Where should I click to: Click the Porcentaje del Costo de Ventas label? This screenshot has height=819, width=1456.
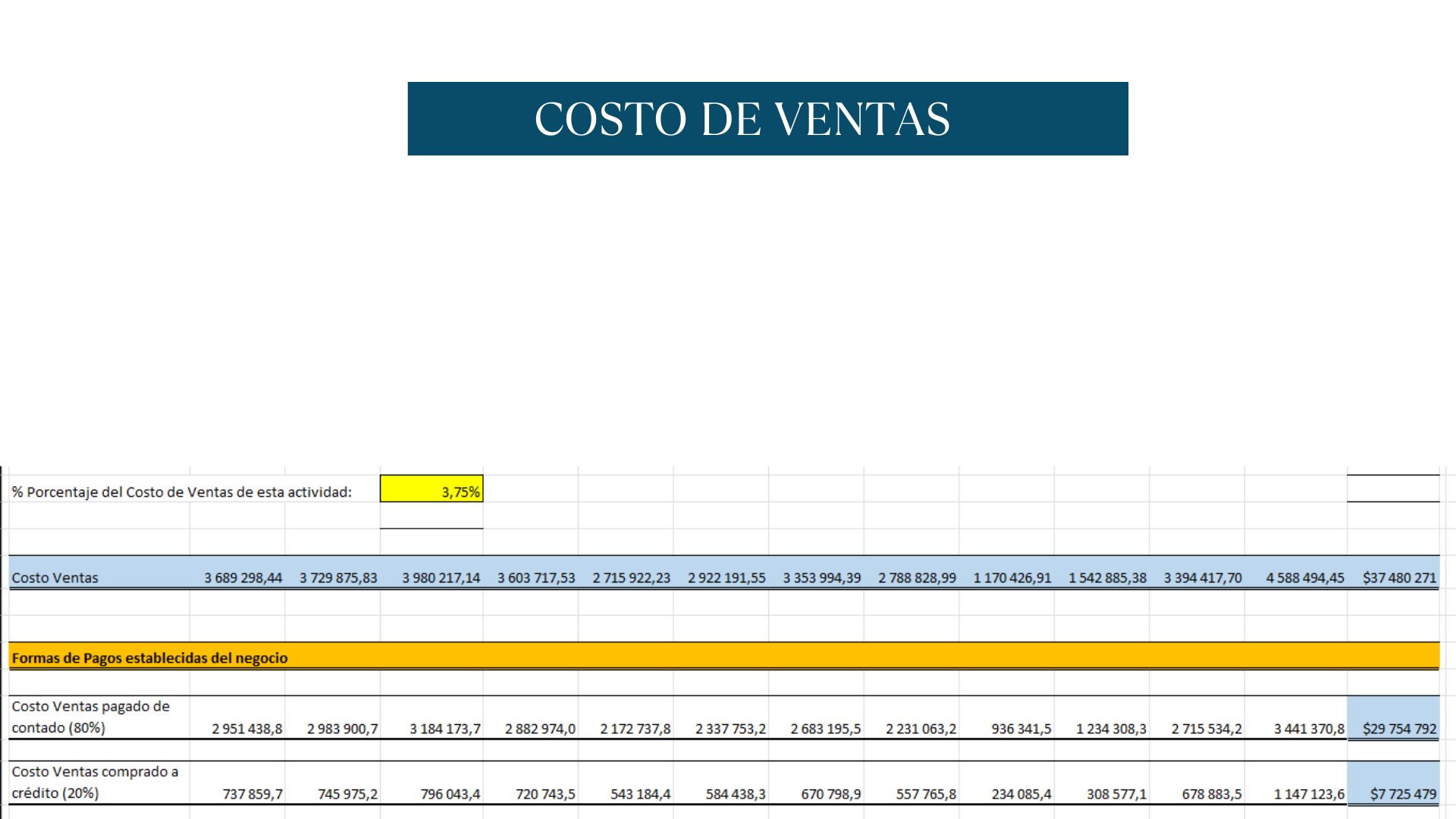click(182, 492)
